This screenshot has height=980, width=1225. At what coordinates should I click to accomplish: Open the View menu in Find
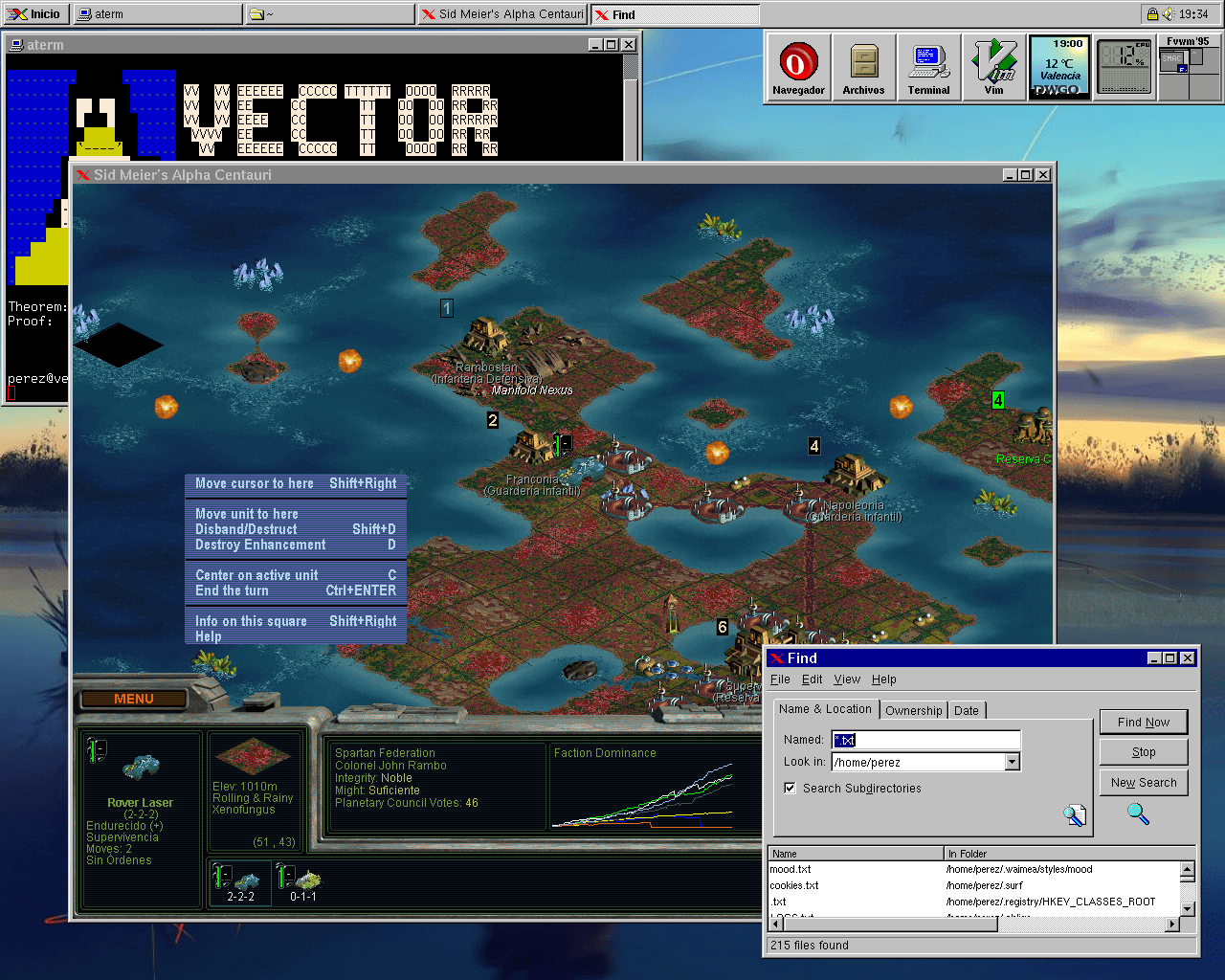(847, 679)
